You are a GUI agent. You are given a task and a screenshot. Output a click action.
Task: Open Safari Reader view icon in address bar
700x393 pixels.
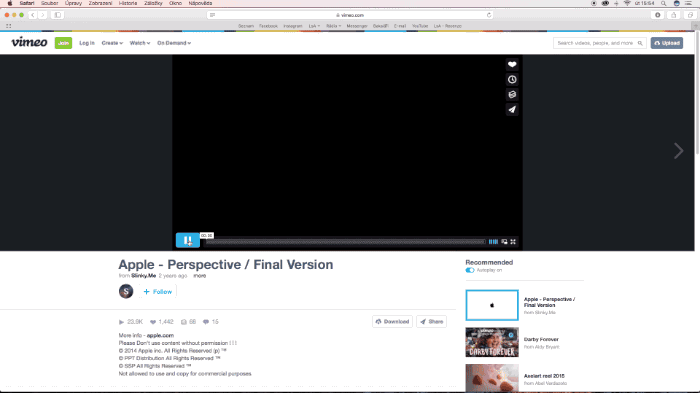point(212,15)
